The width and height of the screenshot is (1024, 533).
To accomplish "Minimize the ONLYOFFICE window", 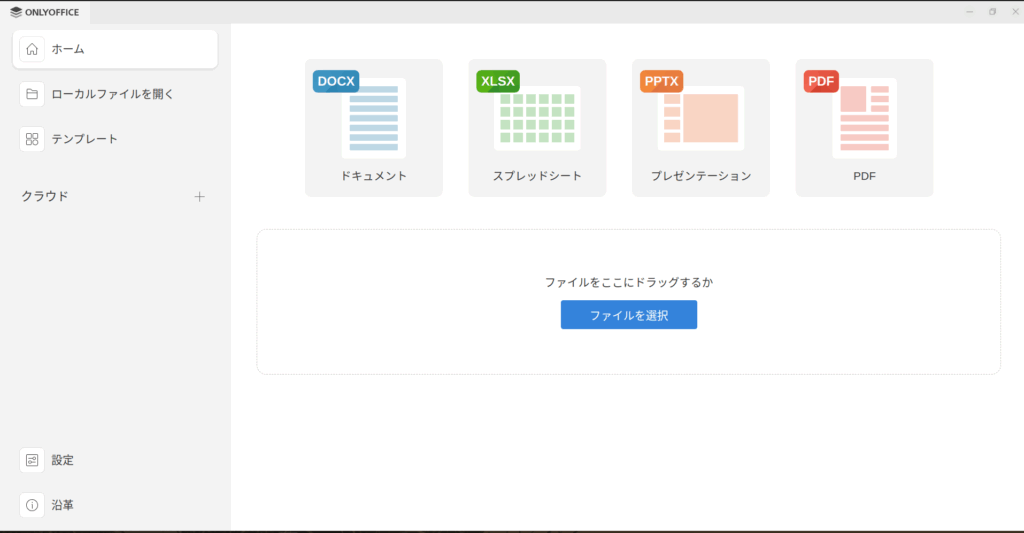I will (970, 12).
